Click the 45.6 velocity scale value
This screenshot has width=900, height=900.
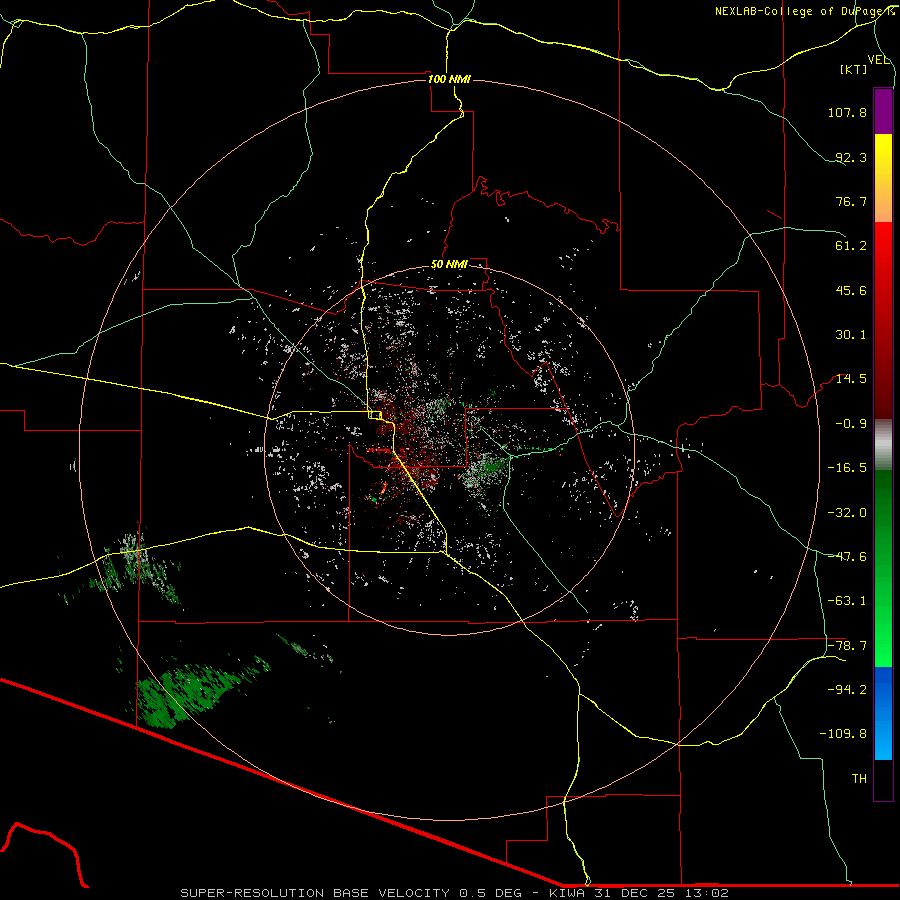point(851,290)
